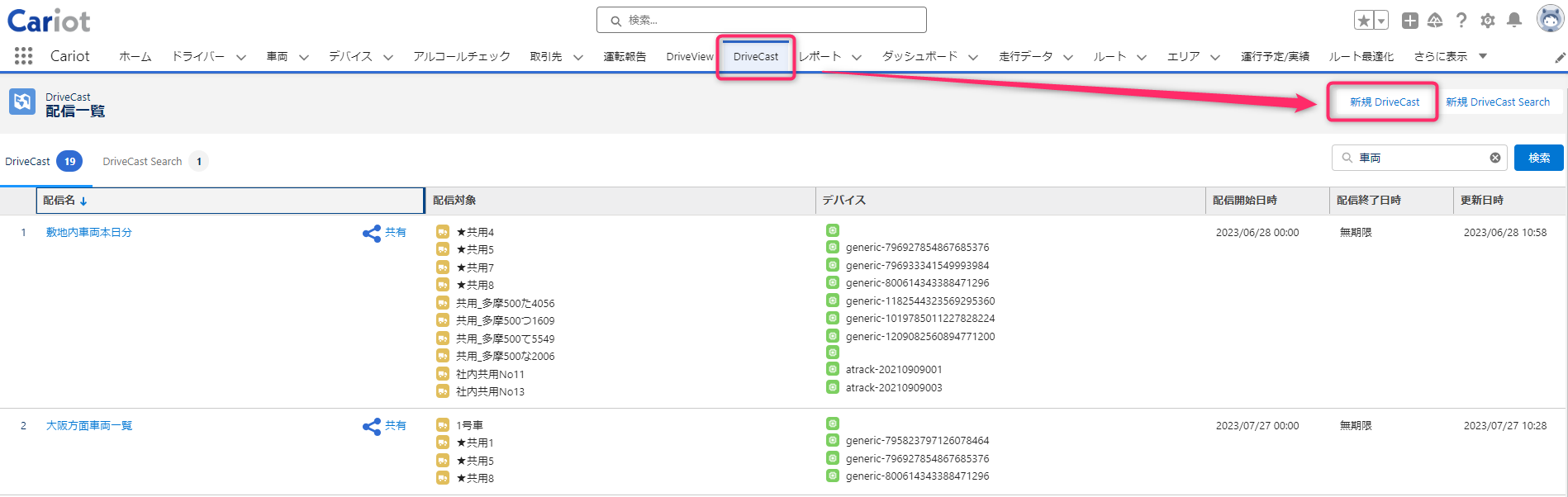Click the generic-1209082560894771200 device entry
The image size is (1568, 497).
[920, 336]
